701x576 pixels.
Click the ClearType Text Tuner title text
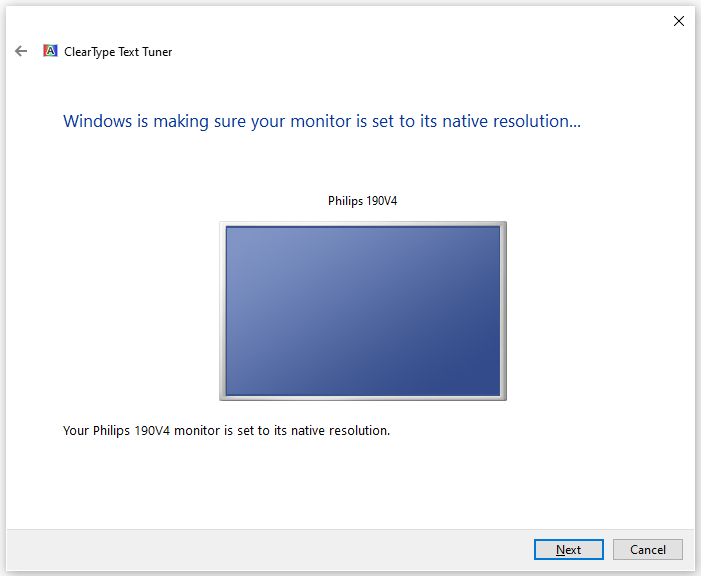(118, 52)
